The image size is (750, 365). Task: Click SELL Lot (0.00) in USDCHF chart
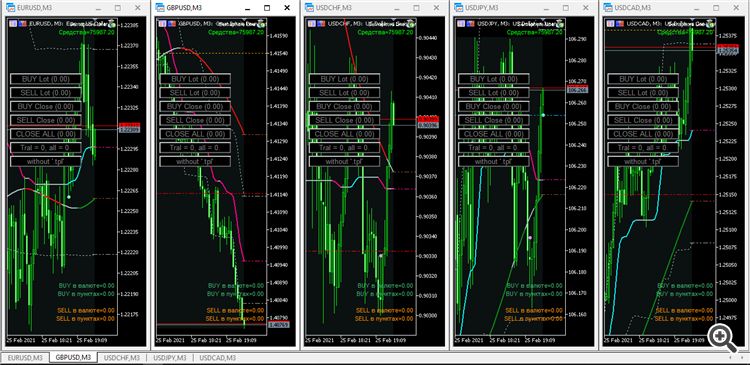(x=344, y=93)
